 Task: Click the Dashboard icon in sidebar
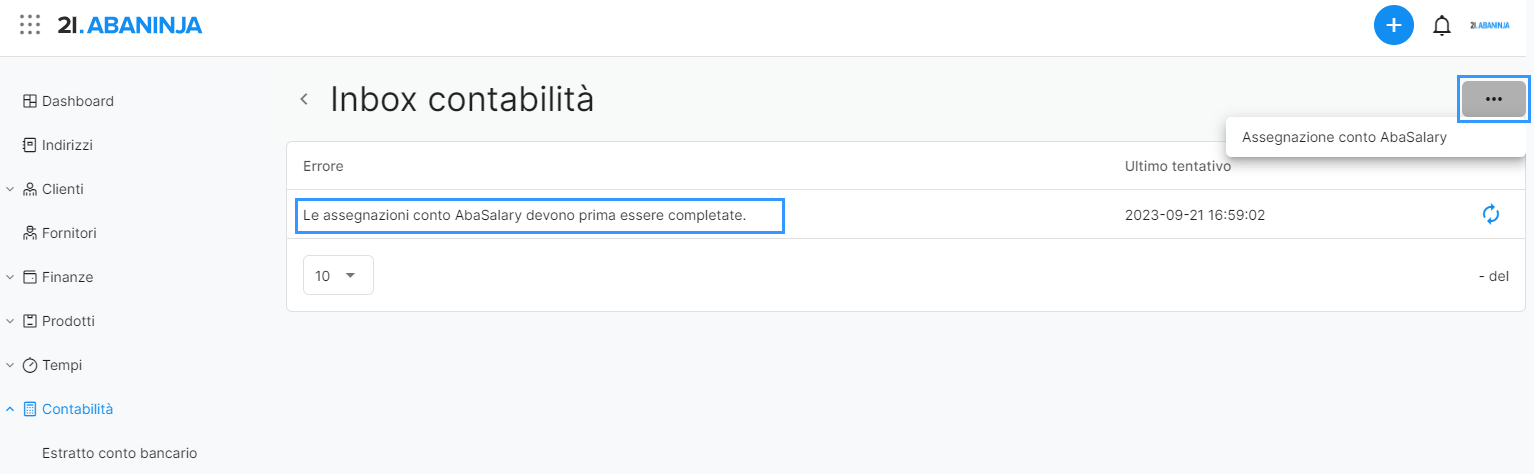pyautogui.click(x=30, y=101)
